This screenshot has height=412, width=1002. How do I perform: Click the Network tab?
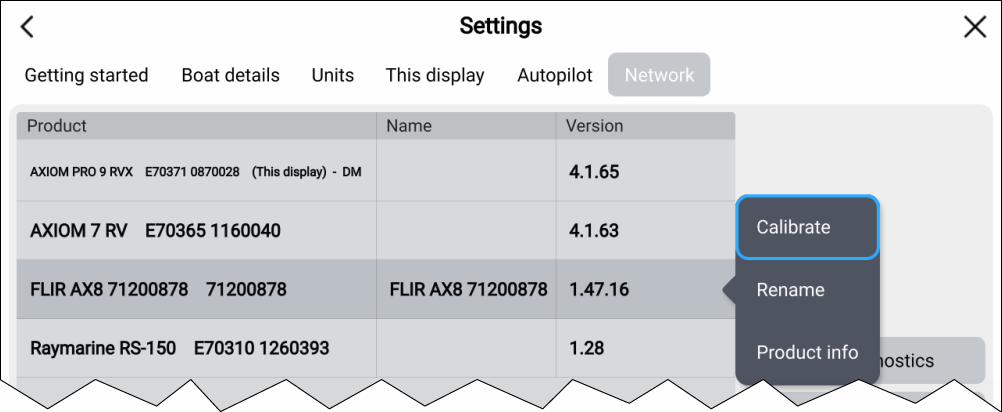pyautogui.click(x=659, y=75)
